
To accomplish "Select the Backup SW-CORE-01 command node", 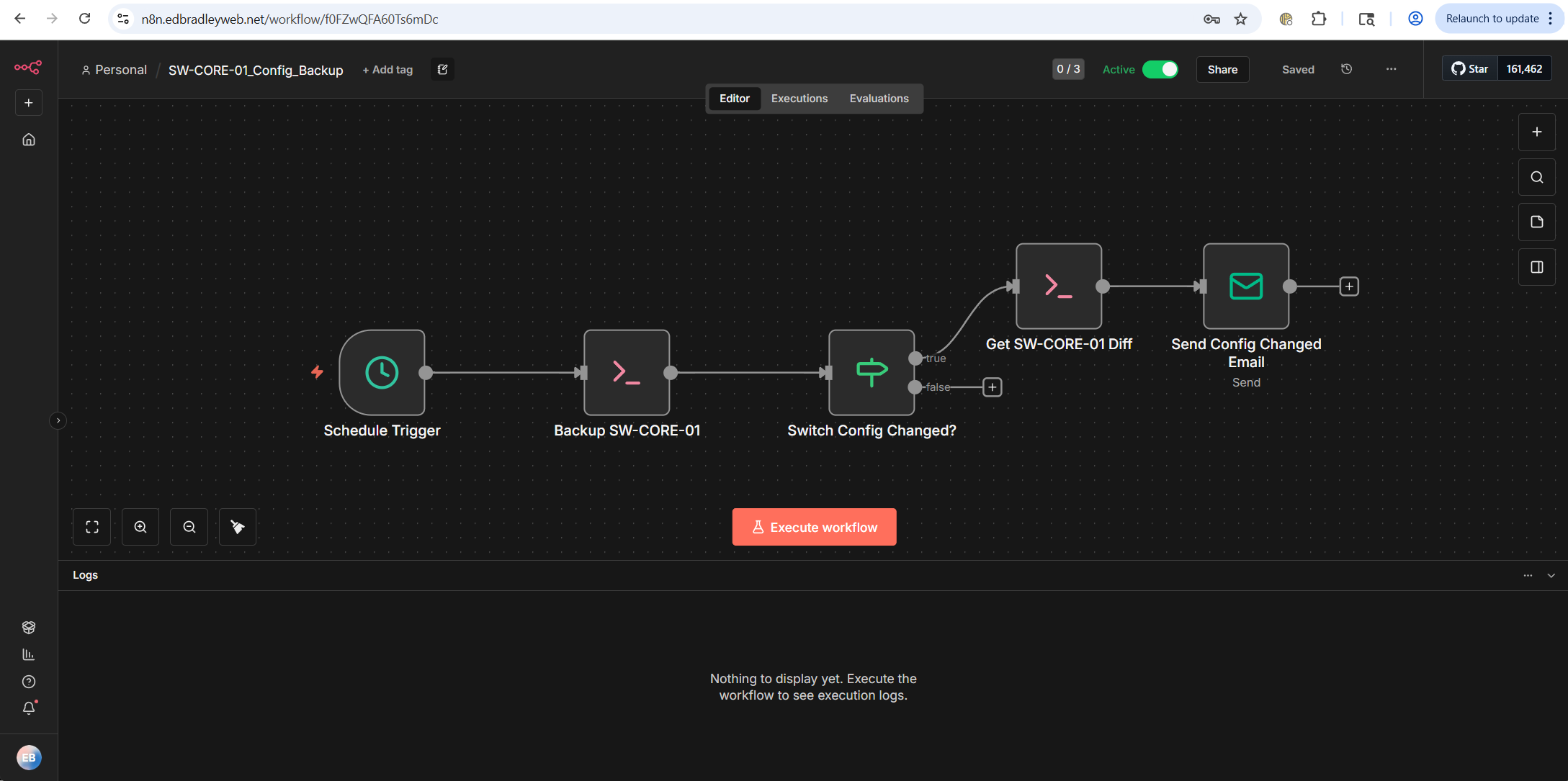I will [x=627, y=372].
